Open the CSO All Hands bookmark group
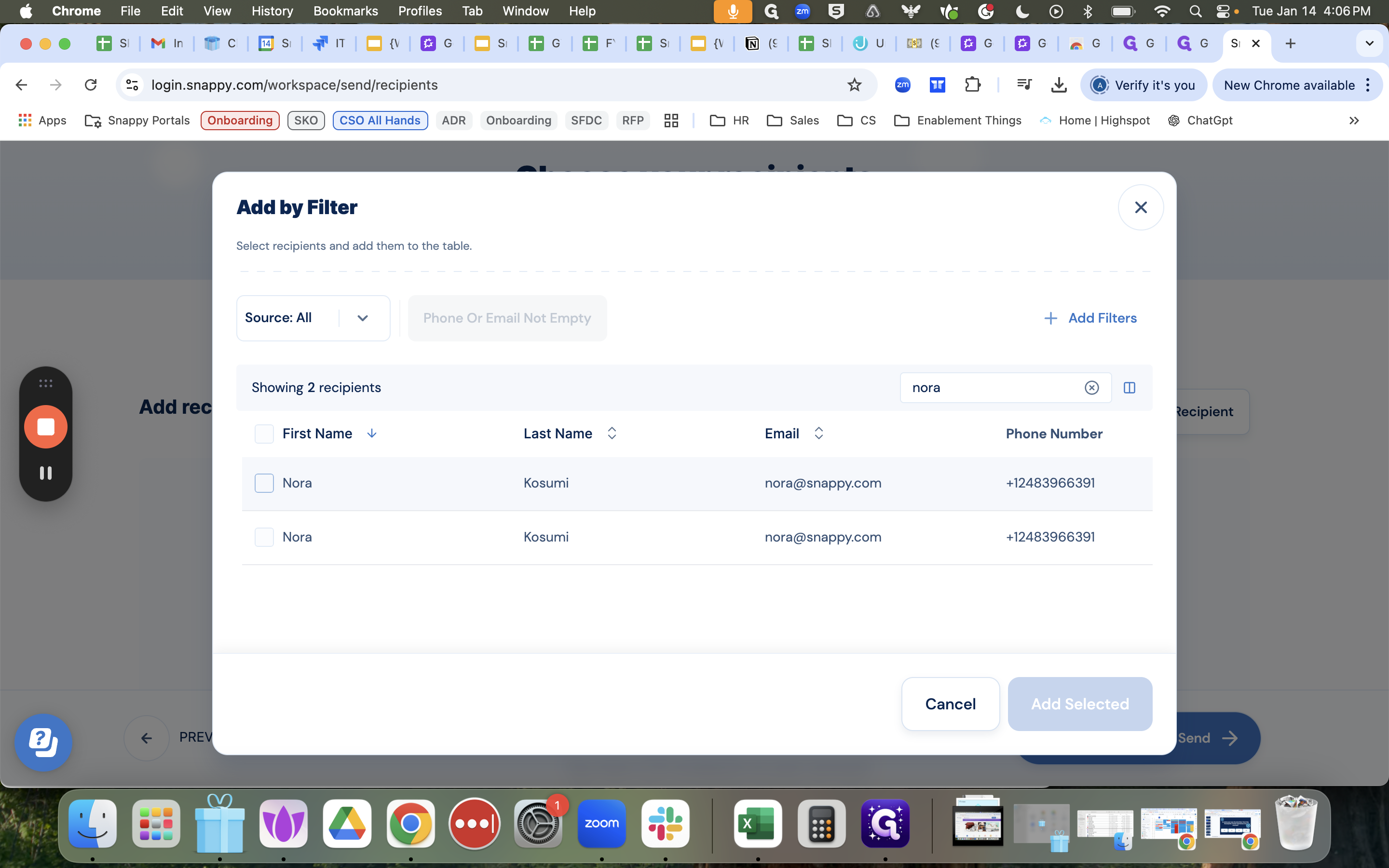The width and height of the screenshot is (1389, 868). 380,121
